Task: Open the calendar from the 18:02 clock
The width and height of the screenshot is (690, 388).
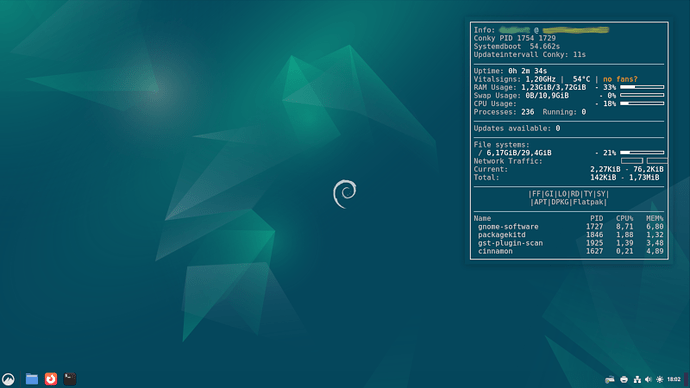Action: point(674,379)
